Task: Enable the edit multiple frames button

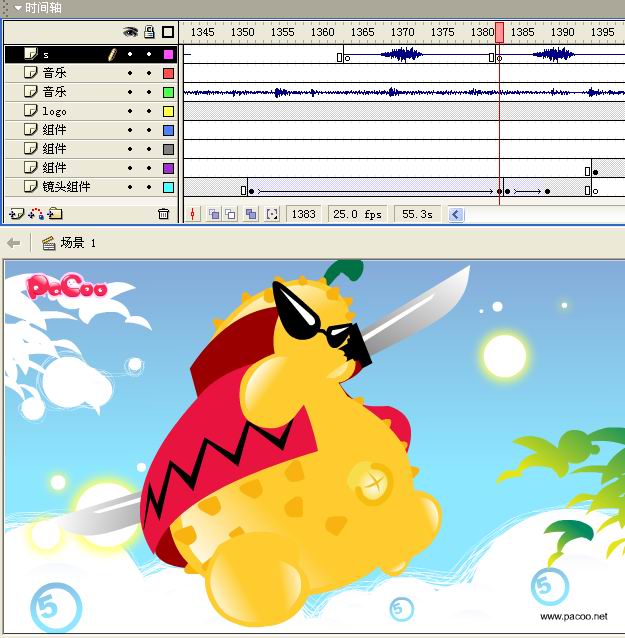Action: [251, 214]
